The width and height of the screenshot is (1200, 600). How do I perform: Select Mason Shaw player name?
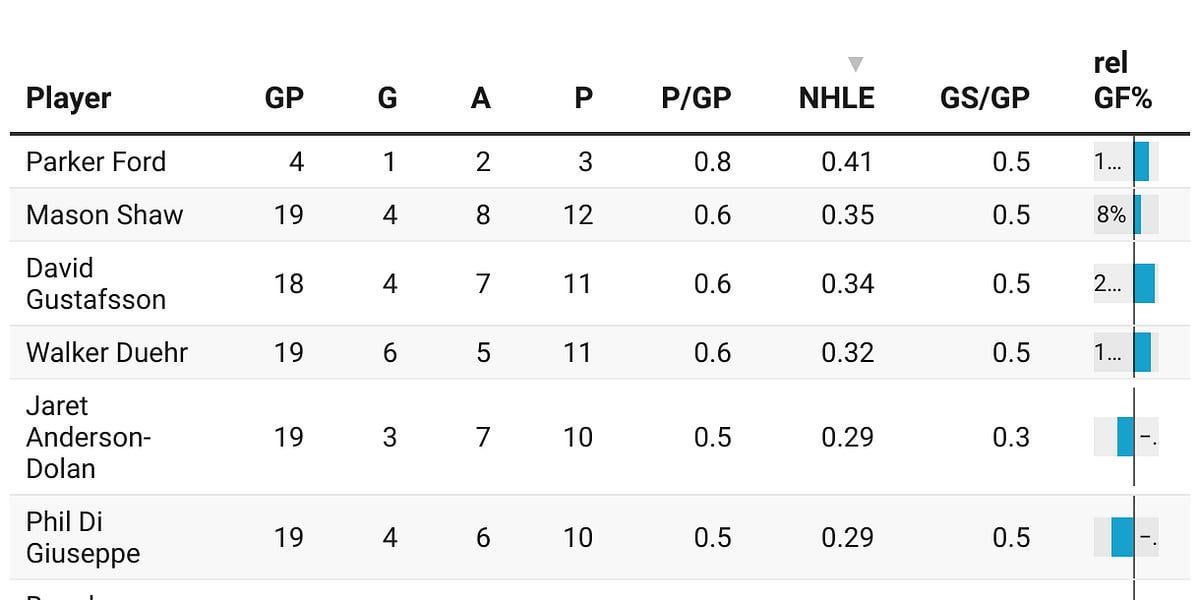tap(105, 215)
